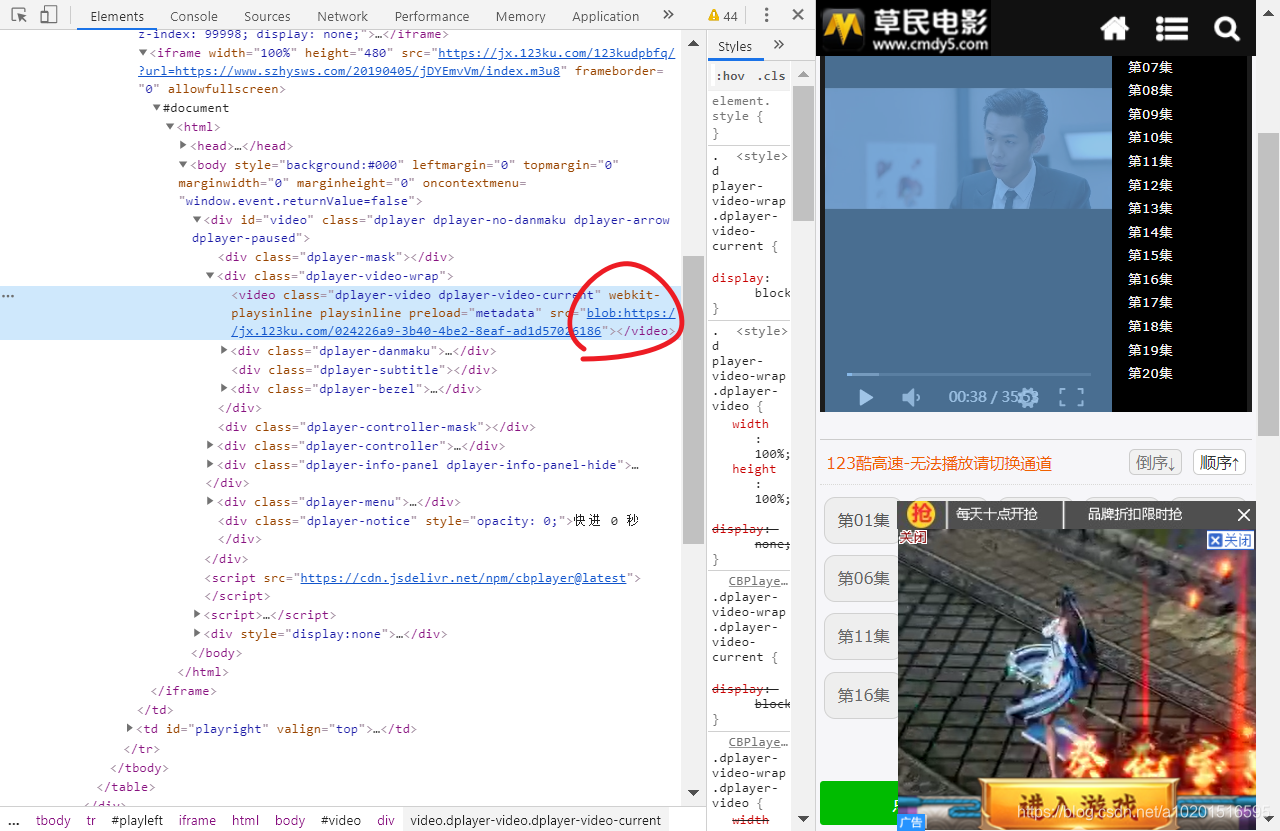Close the DevTools panel
Image resolution: width=1280 pixels, height=831 pixels.
798,15
